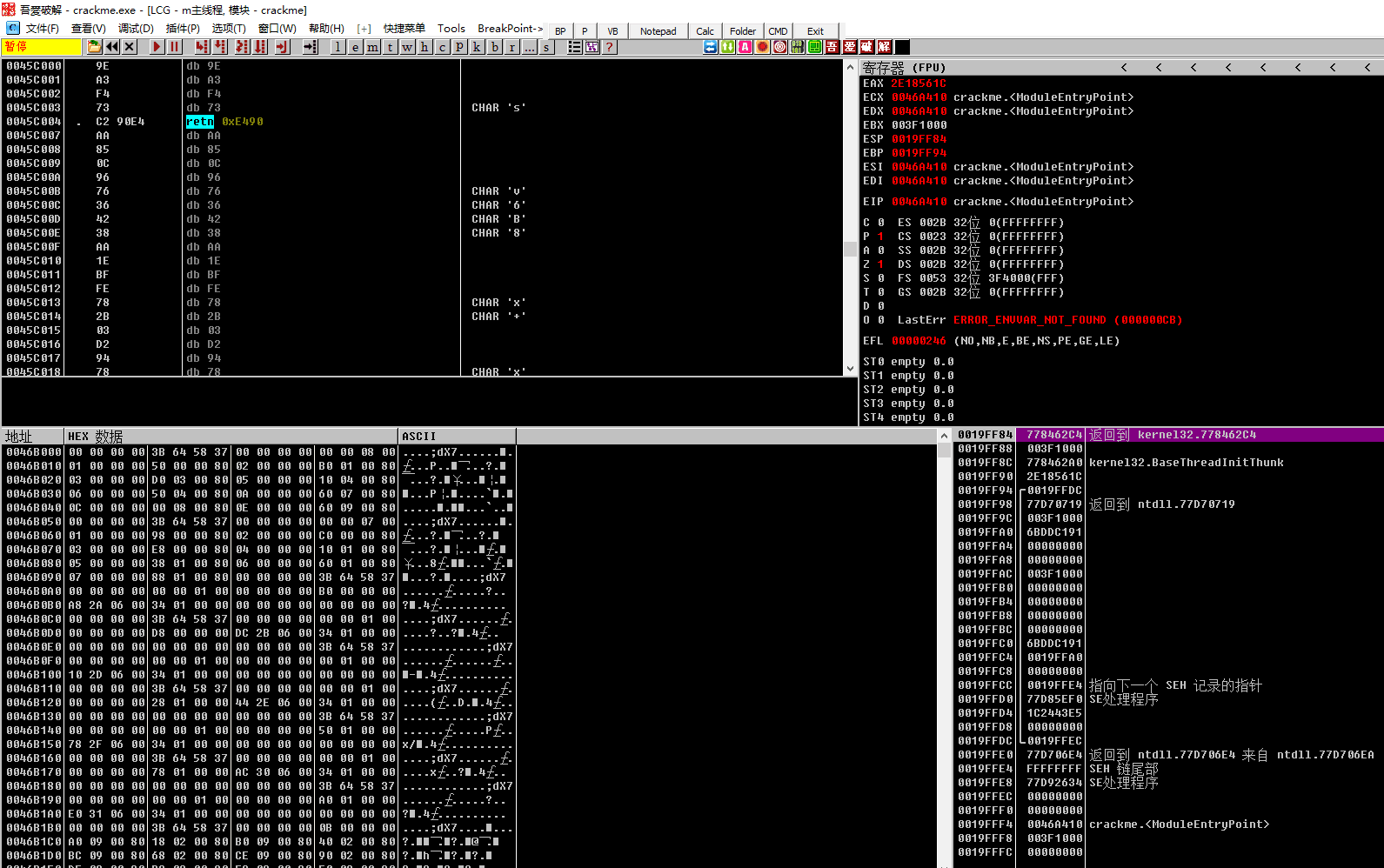The height and width of the screenshot is (868, 1384).
Task: Select the C flag value
Action: point(880,223)
